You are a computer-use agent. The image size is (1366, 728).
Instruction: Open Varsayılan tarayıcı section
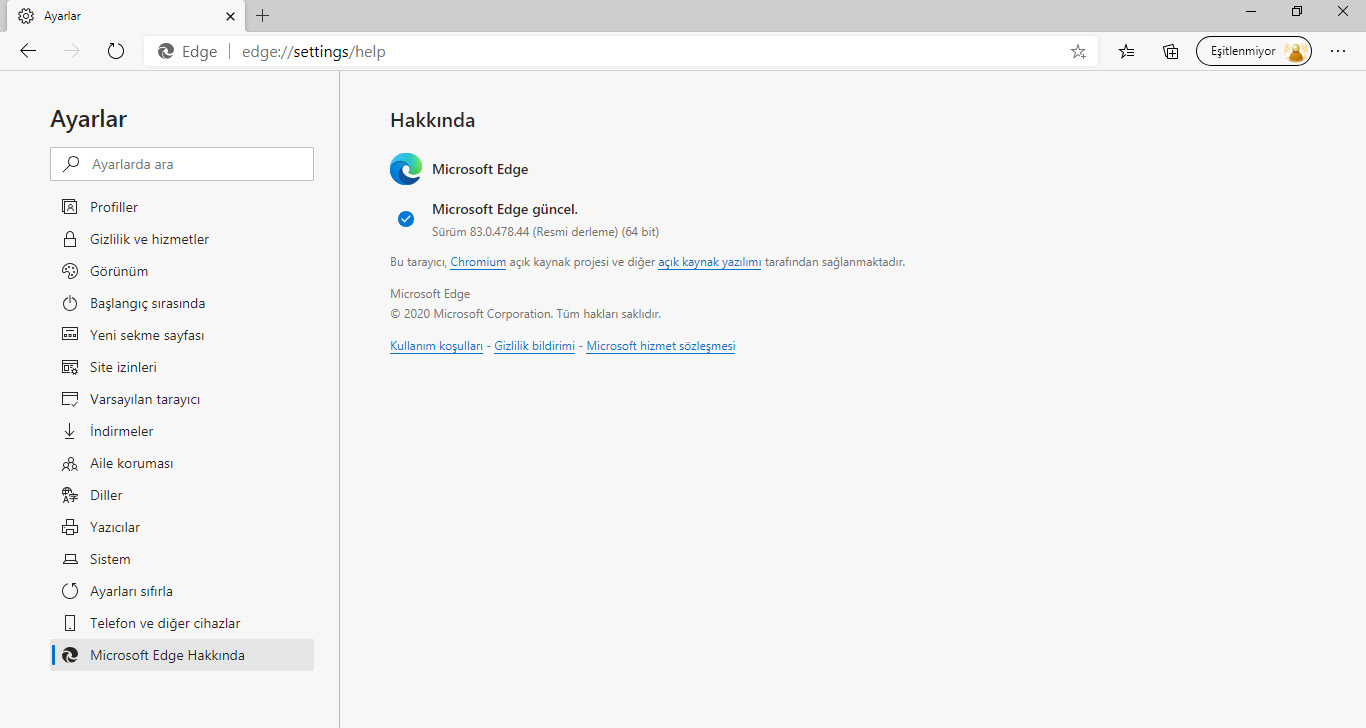pos(182,399)
